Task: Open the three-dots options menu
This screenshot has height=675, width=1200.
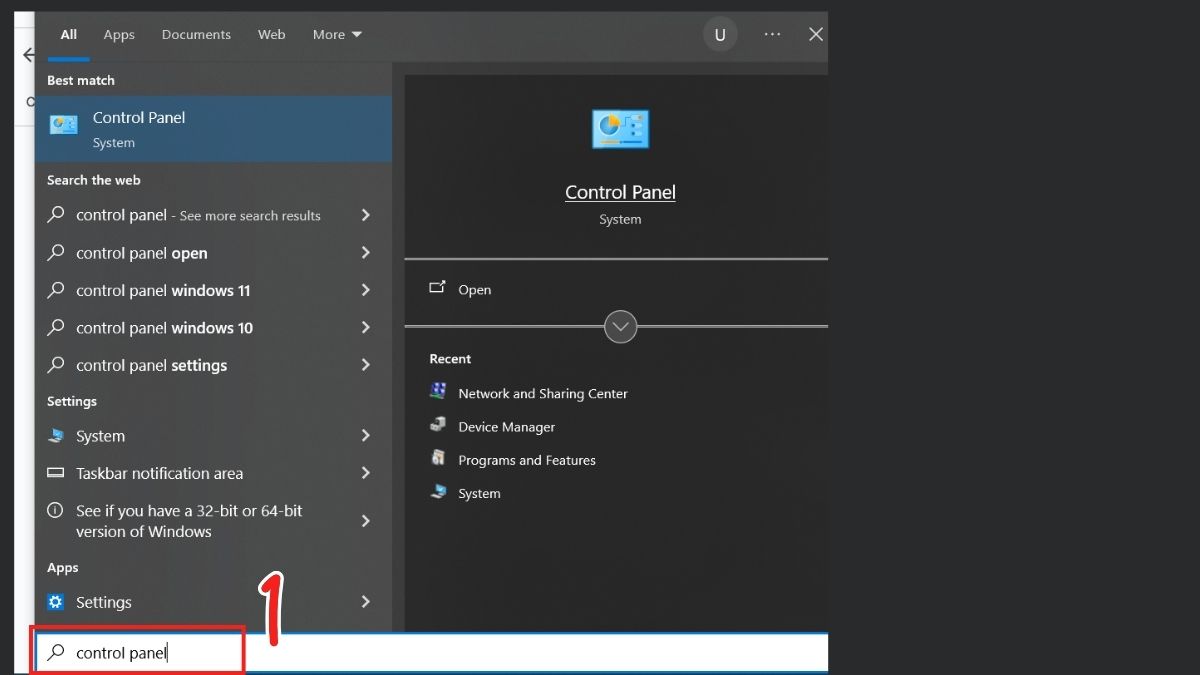Action: point(772,34)
